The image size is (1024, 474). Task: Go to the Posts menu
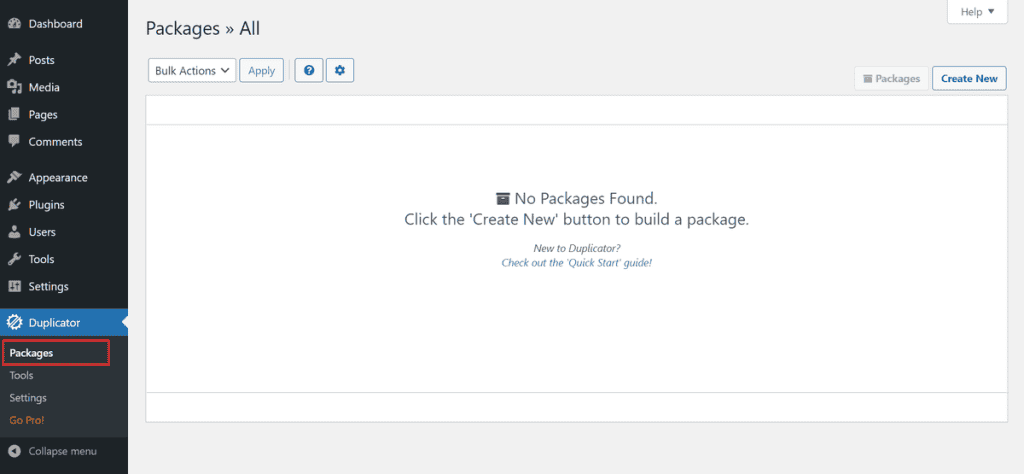64,60
